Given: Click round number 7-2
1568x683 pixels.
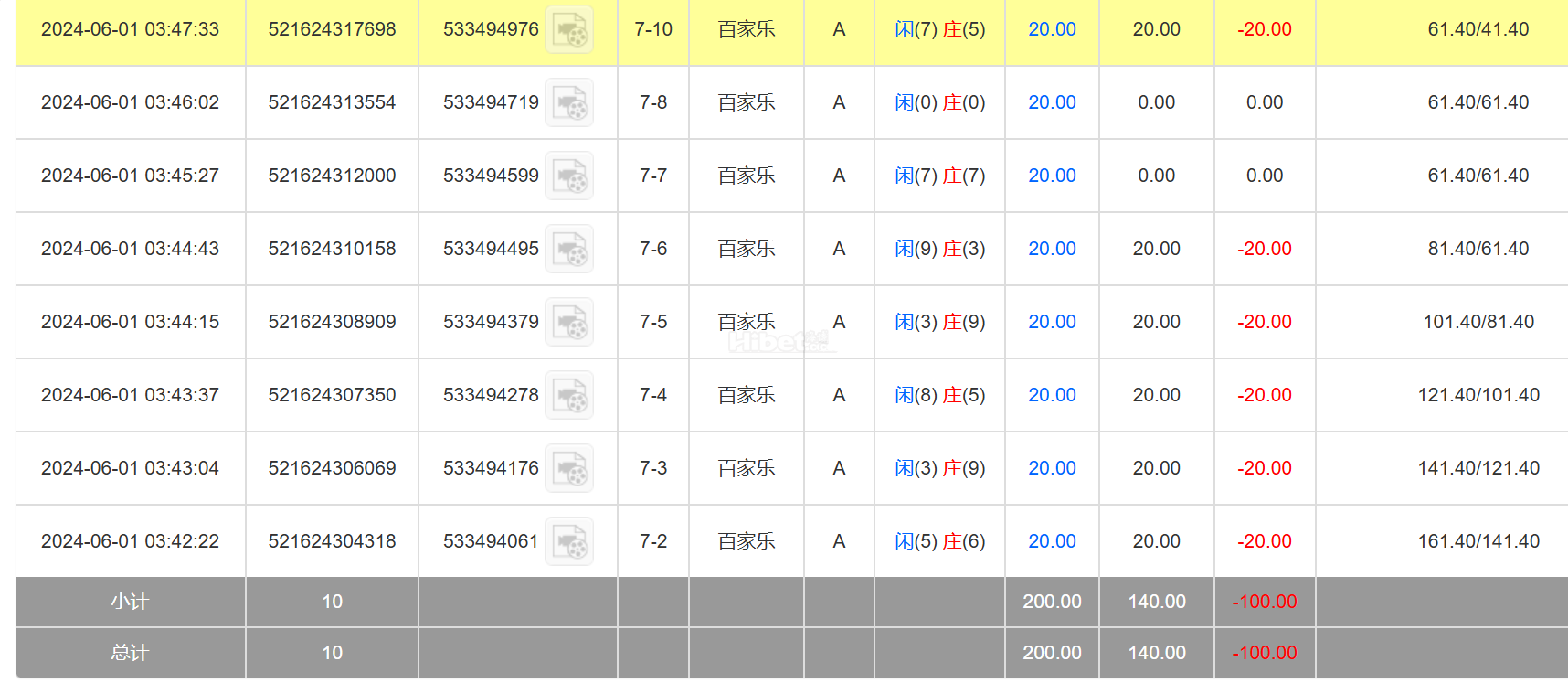Looking at the screenshot, I should pos(653,541).
